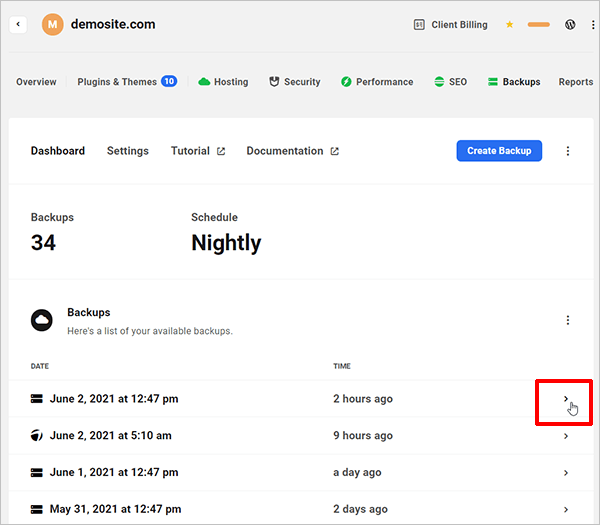Switch to the Overview tab
The width and height of the screenshot is (600, 525).
[36, 82]
